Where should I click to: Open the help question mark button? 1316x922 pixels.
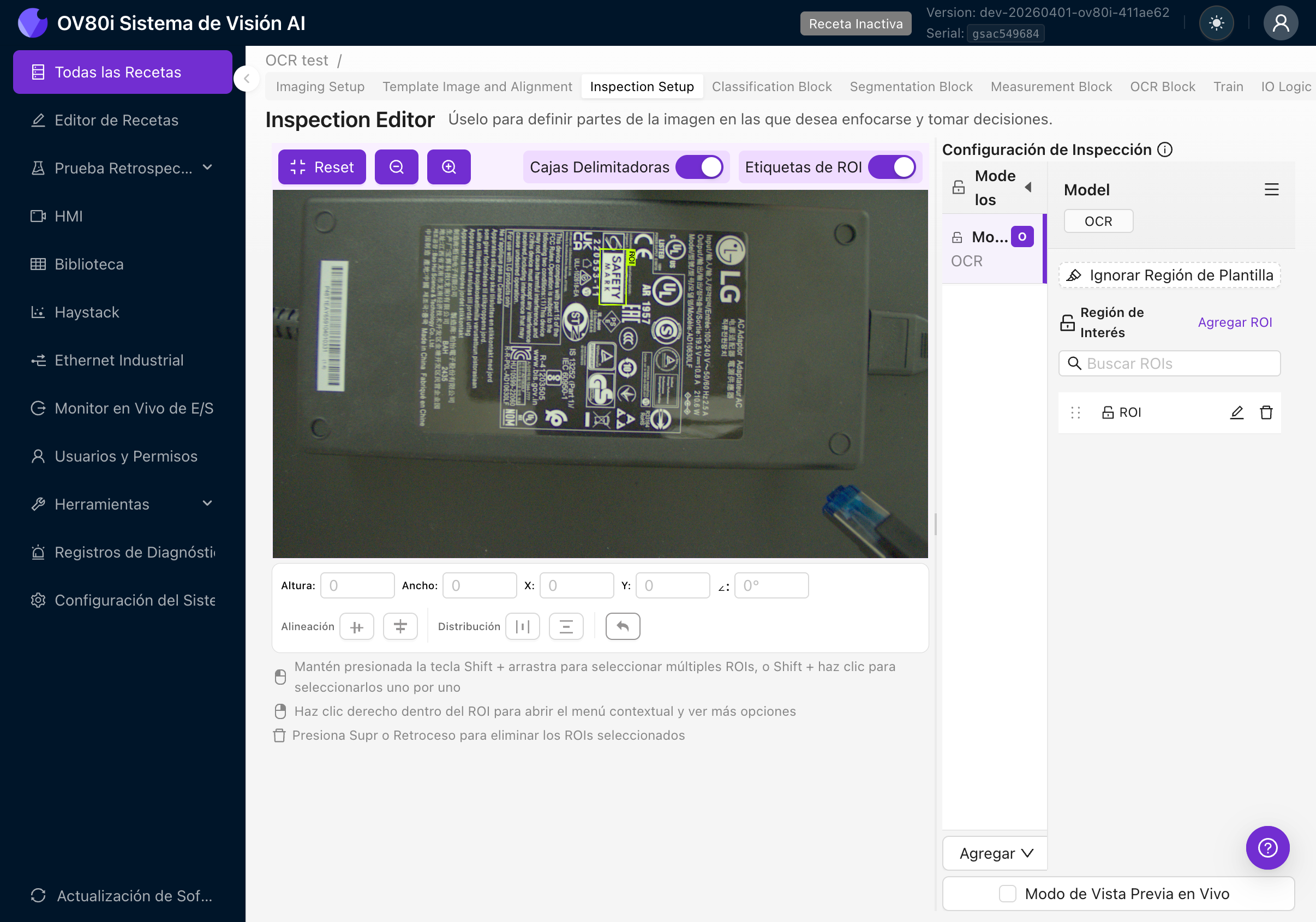[x=1267, y=847]
